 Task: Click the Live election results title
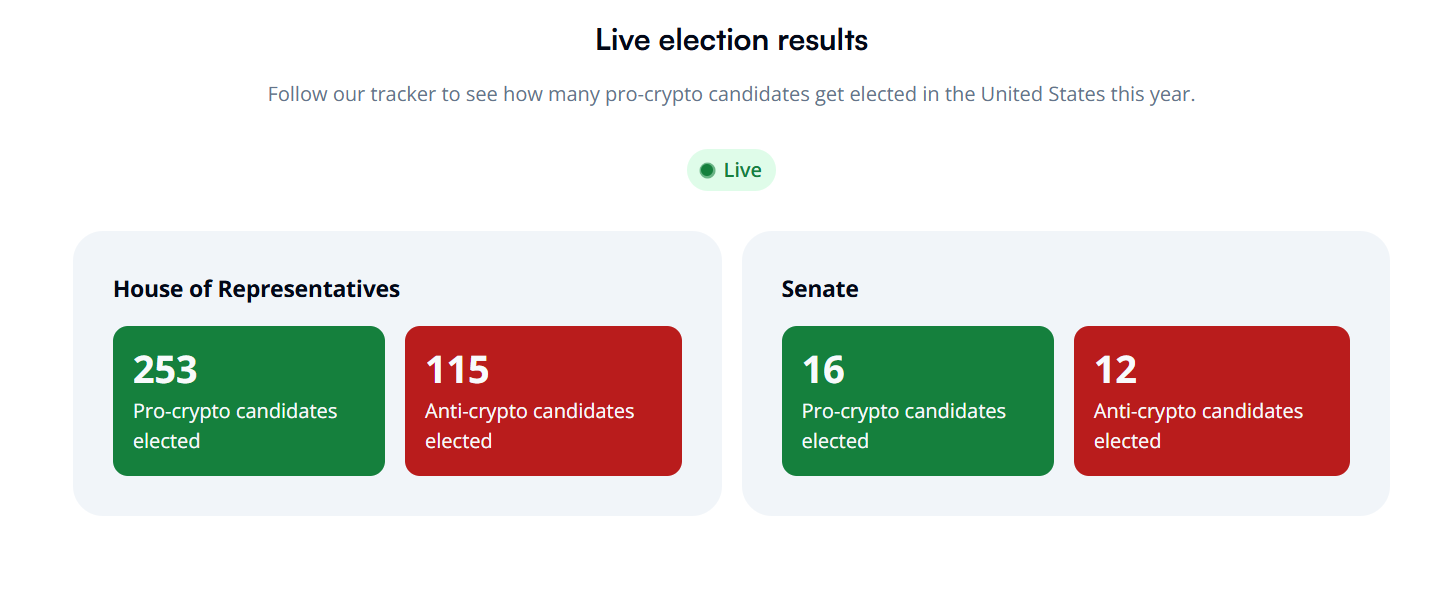click(731, 40)
